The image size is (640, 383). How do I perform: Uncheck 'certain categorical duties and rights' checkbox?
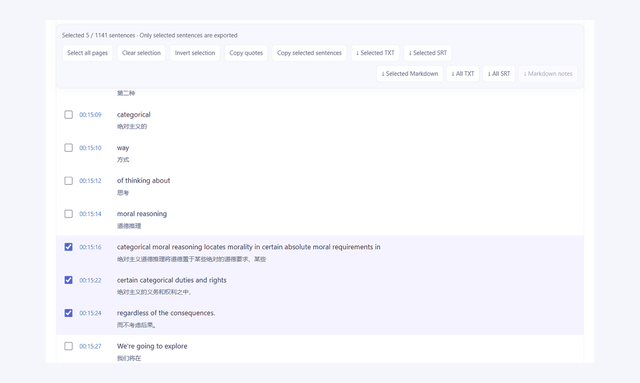(x=69, y=280)
